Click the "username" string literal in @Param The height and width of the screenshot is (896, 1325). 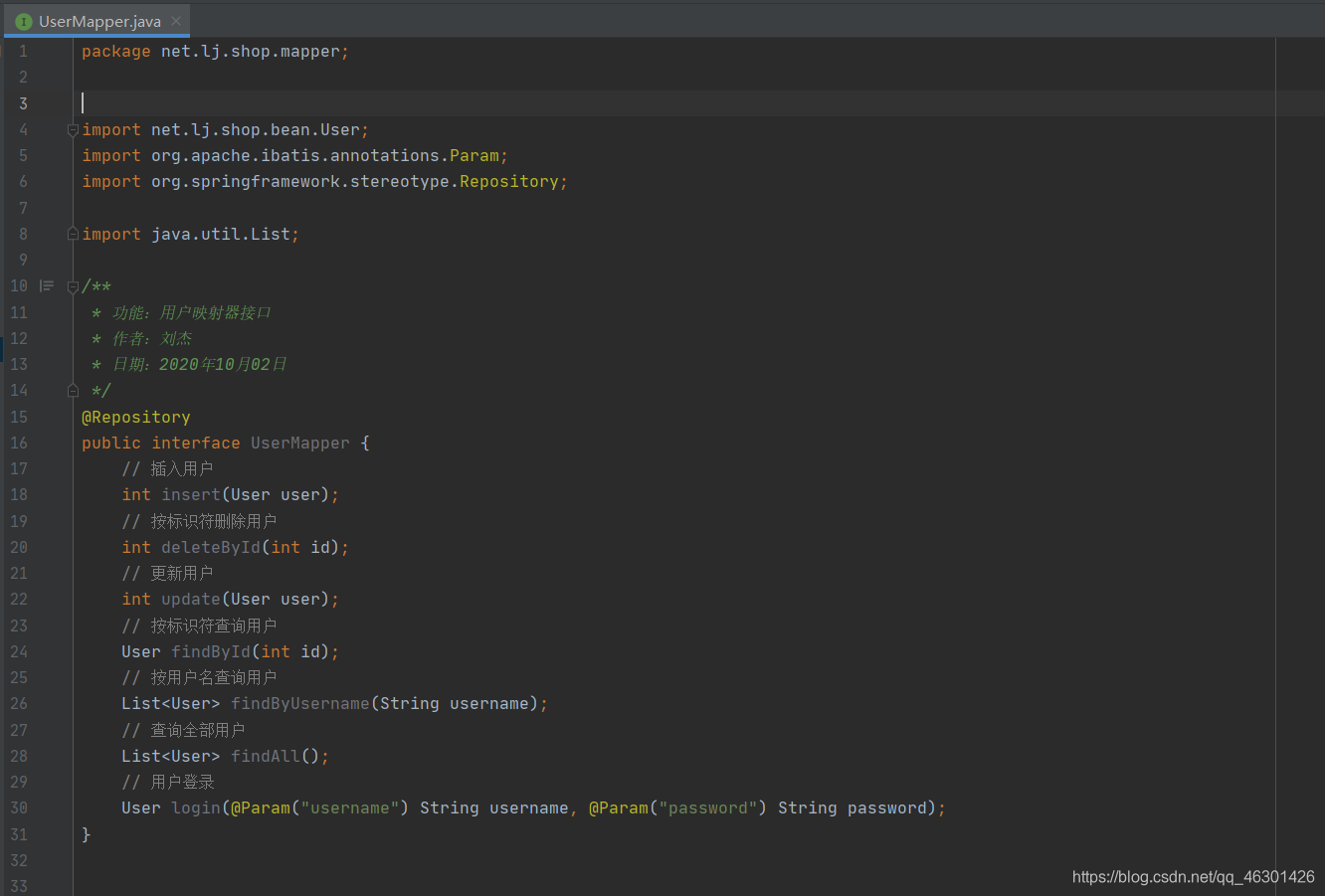coord(350,808)
